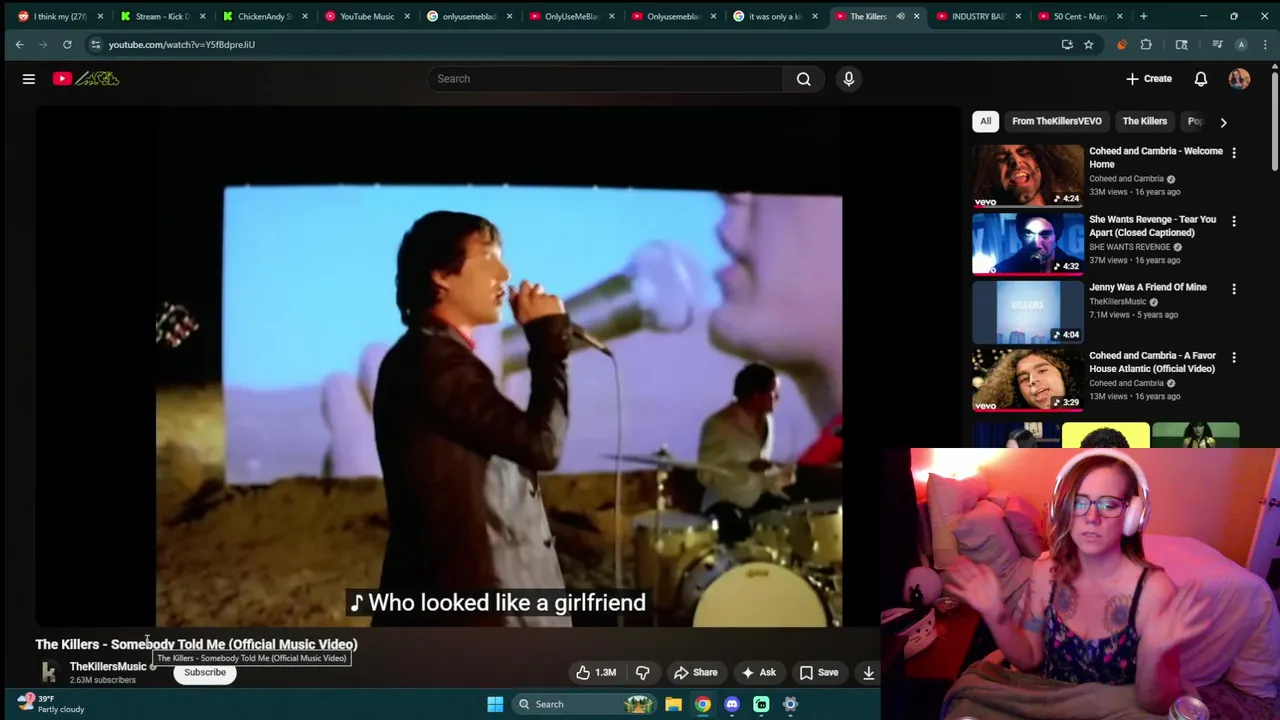Select The Killers filter chip
1280x720 pixels.
[x=1144, y=121]
